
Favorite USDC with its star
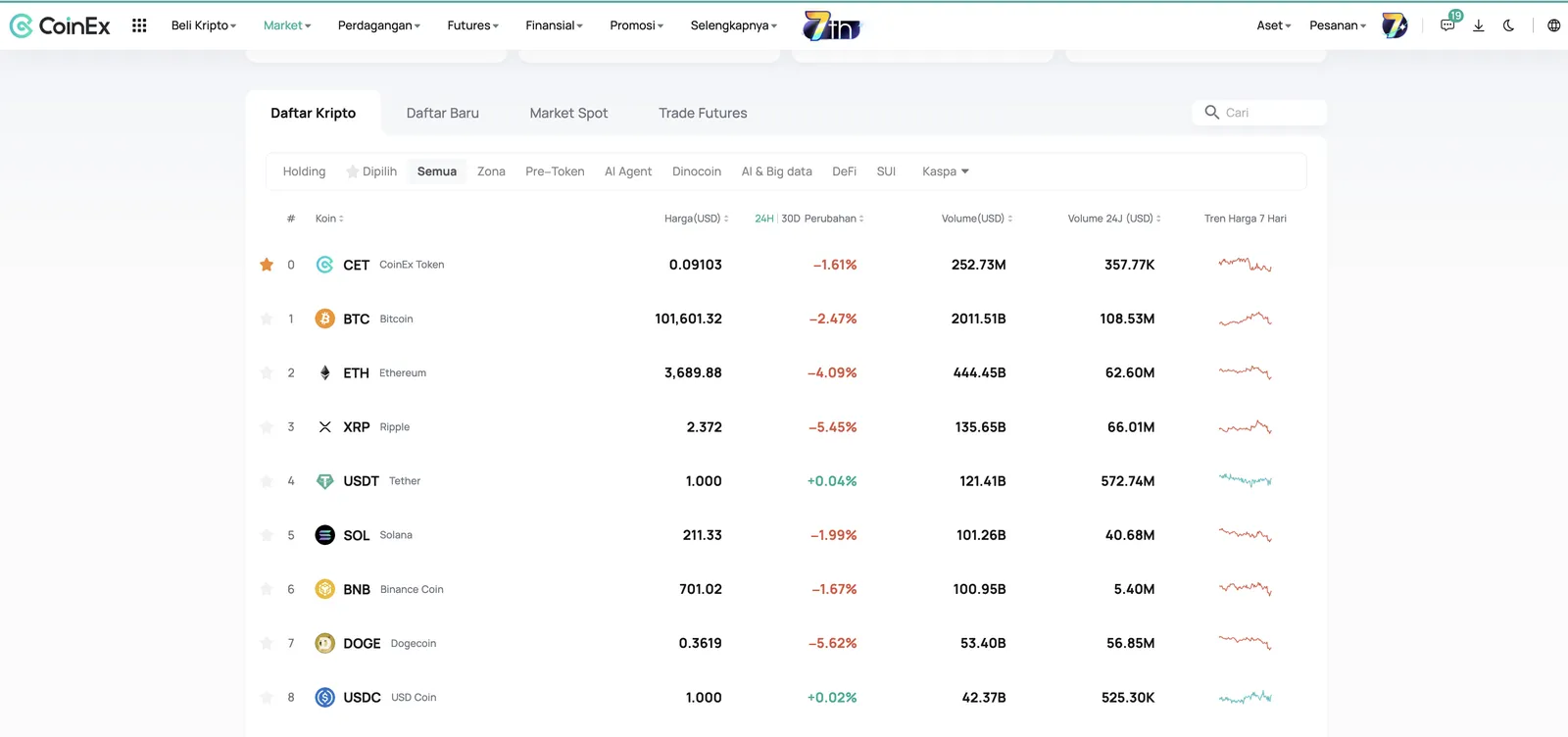[x=267, y=697]
